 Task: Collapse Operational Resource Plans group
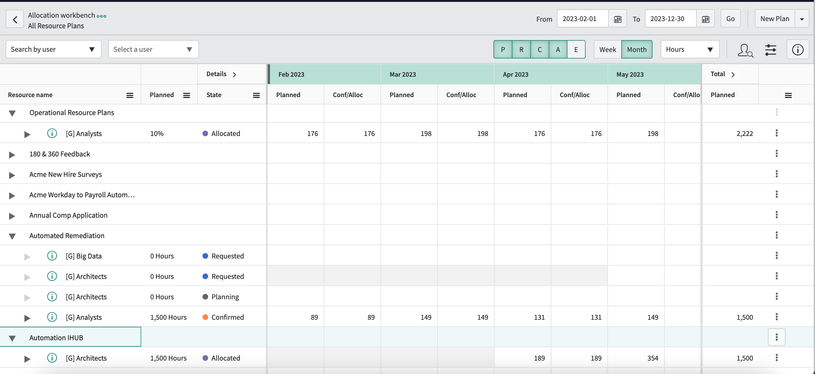pyautogui.click(x=12, y=113)
